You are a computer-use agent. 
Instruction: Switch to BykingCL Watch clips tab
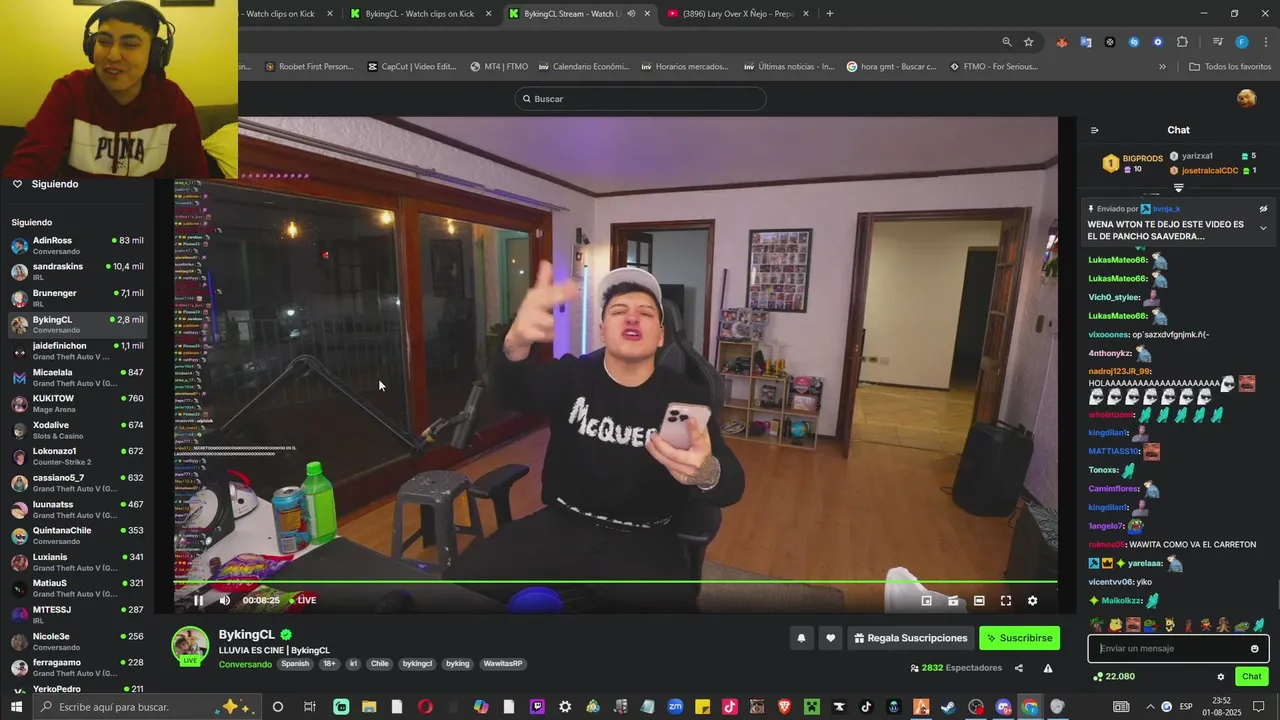[x=420, y=14]
